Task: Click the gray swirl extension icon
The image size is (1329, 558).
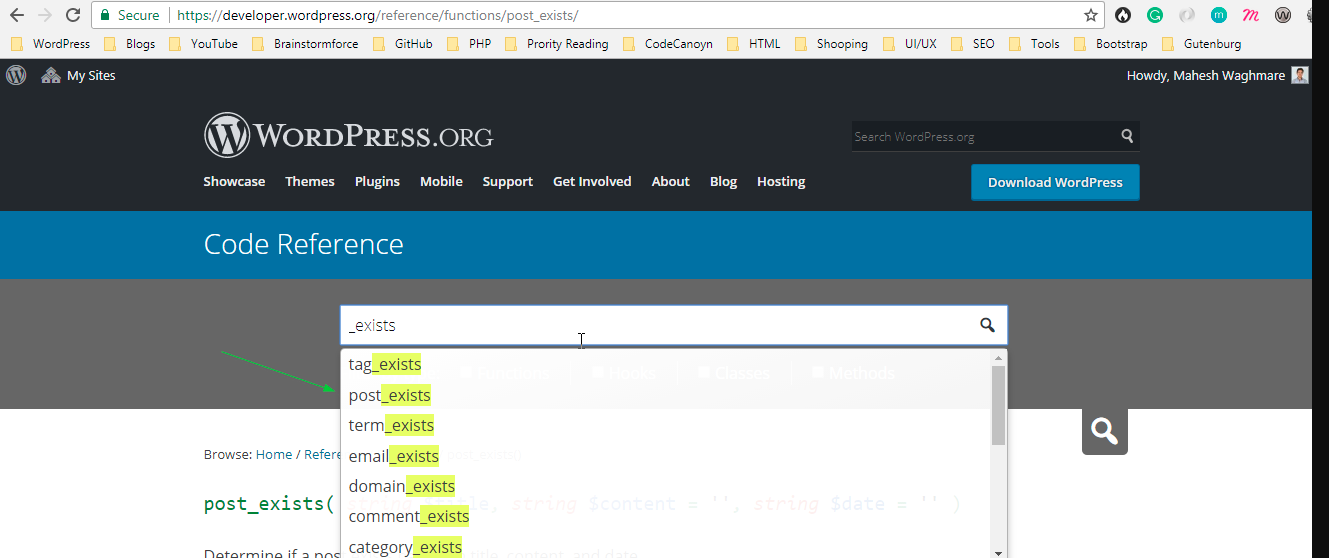Action: click(1187, 15)
